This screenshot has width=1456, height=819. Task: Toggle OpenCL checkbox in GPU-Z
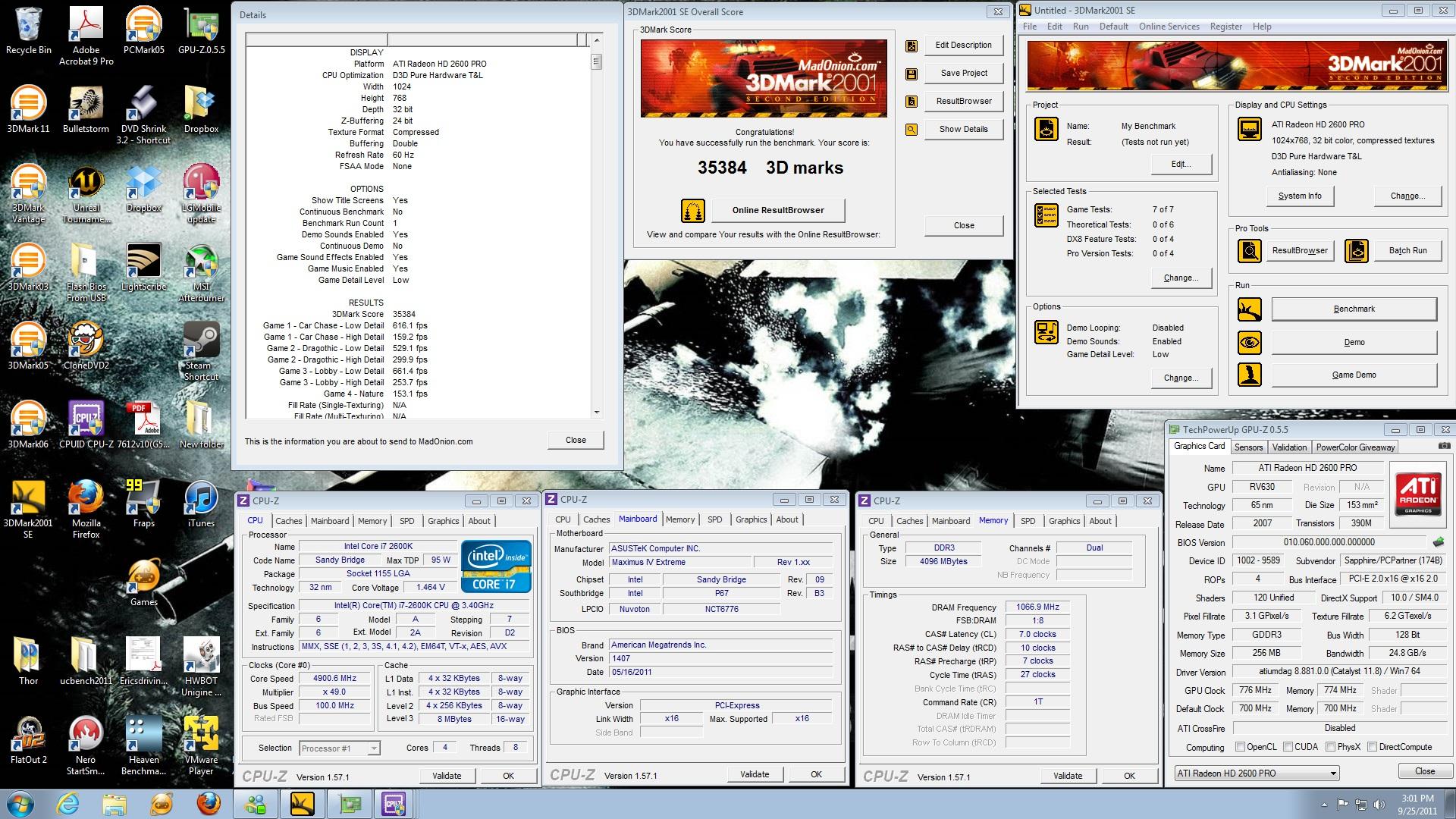tap(1240, 747)
